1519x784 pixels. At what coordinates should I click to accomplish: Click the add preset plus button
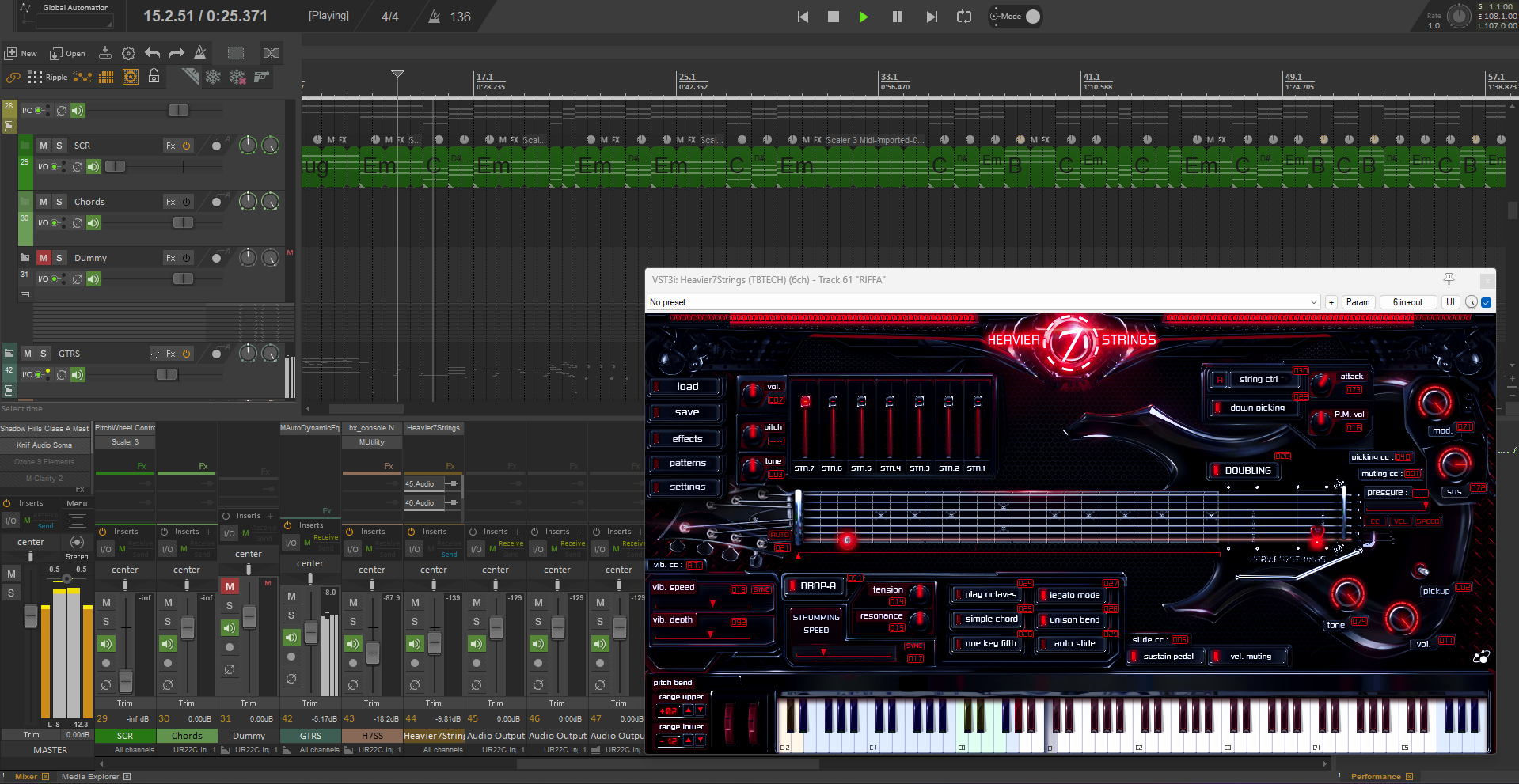pos(1331,302)
